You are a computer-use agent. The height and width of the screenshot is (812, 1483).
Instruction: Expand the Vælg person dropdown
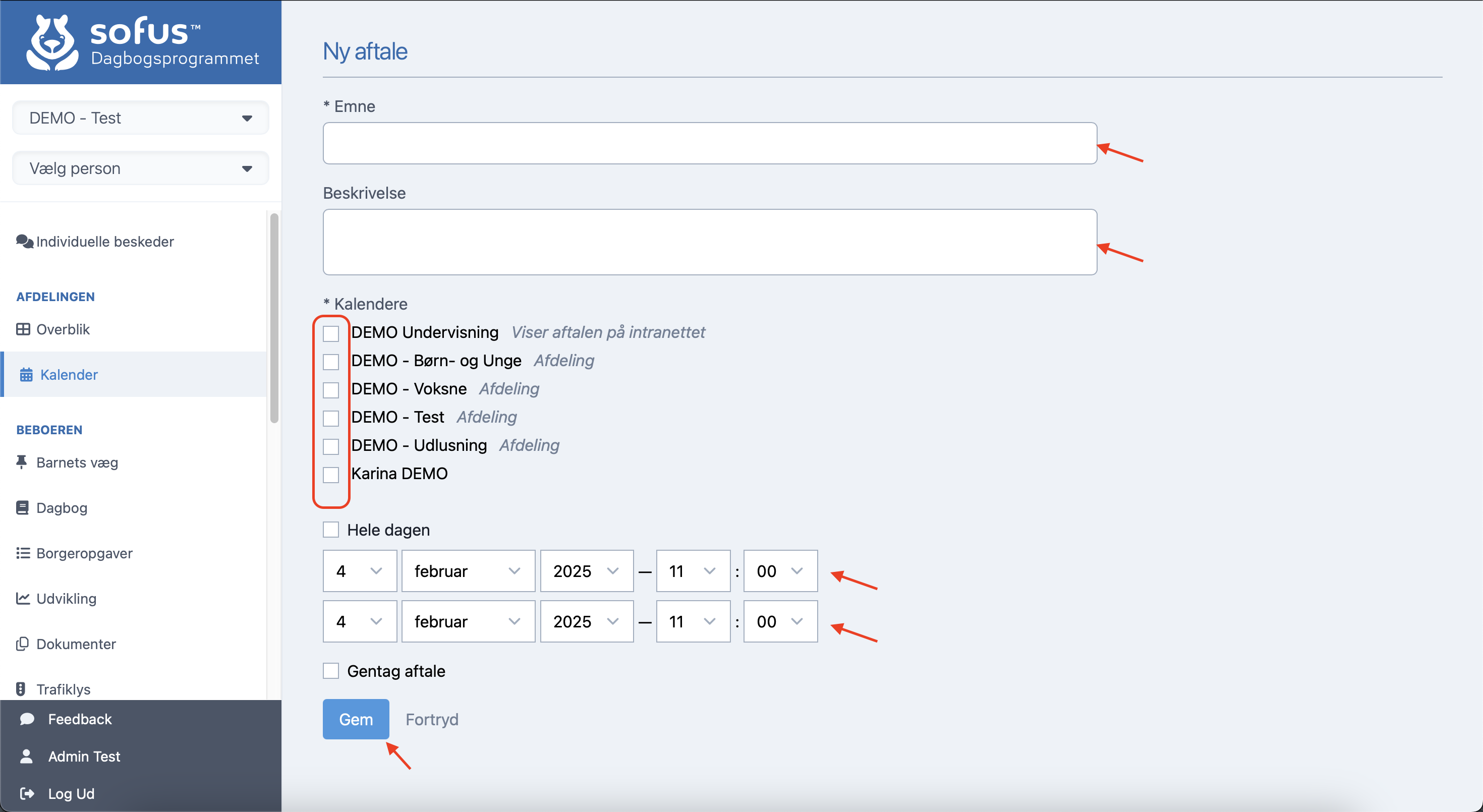click(x=140, y=168)
